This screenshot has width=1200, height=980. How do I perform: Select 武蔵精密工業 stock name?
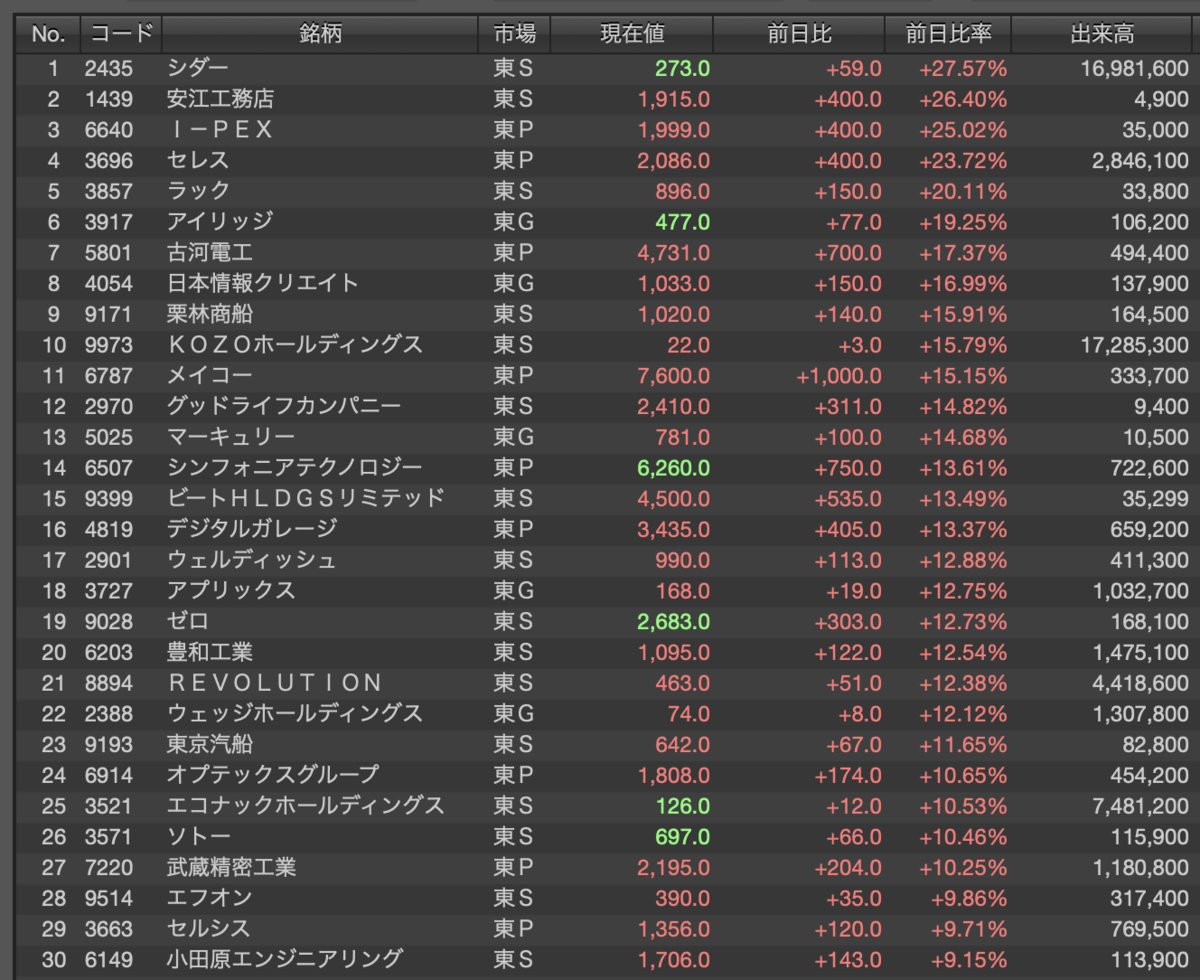pyautogui.click(x=231, y=867)
